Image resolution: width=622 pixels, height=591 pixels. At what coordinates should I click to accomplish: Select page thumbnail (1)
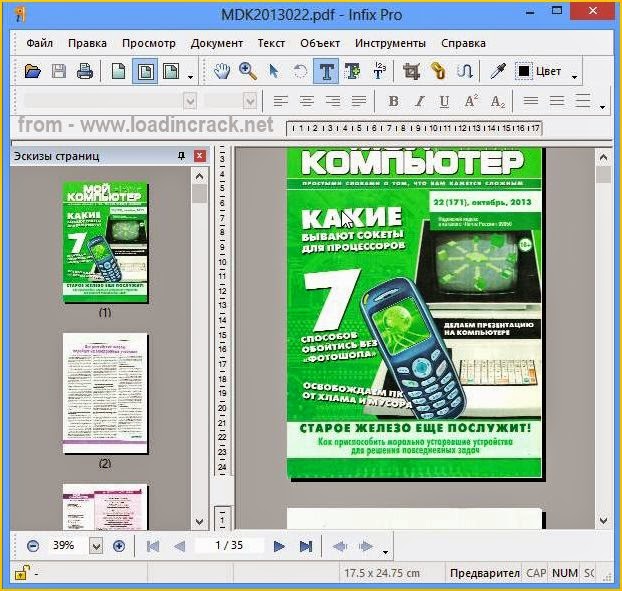tap(106, 243)
